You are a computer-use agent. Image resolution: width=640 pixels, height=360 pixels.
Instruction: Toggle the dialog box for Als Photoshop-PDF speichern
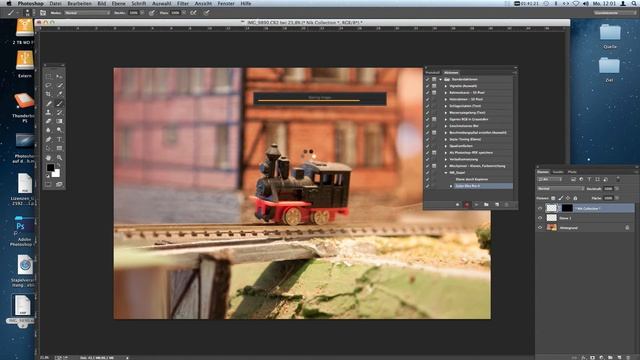434,152
